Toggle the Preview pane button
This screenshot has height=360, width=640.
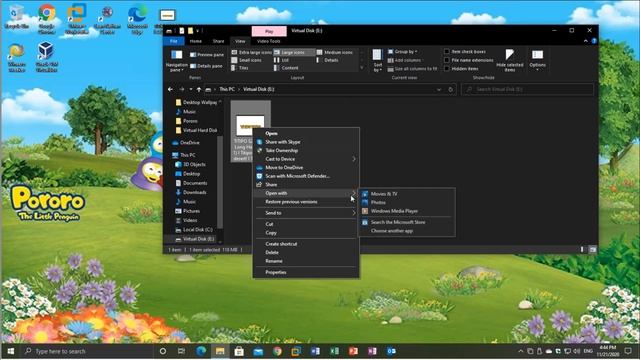(x=207, y=54)
